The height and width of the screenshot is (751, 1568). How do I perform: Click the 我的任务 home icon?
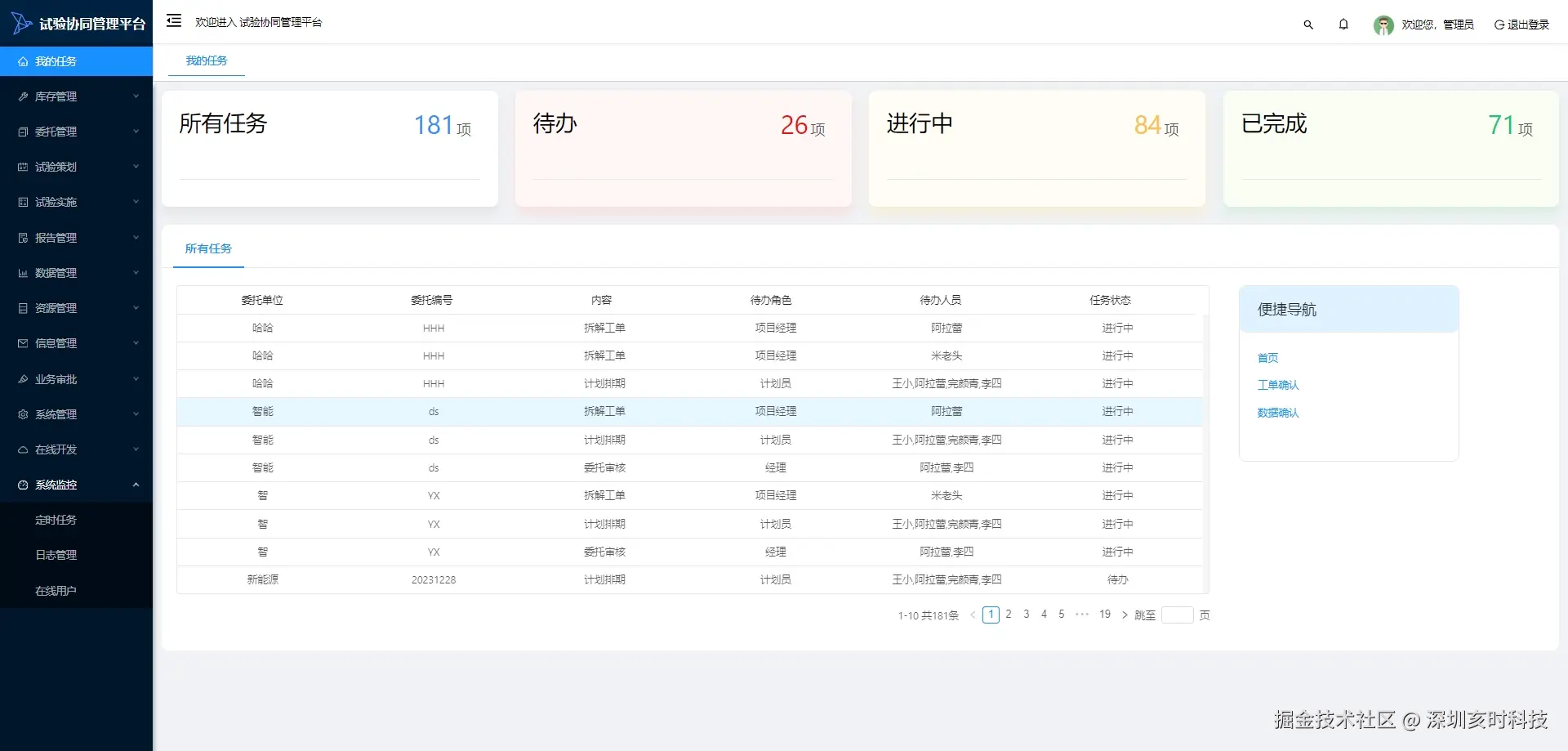tap(23, 62)
